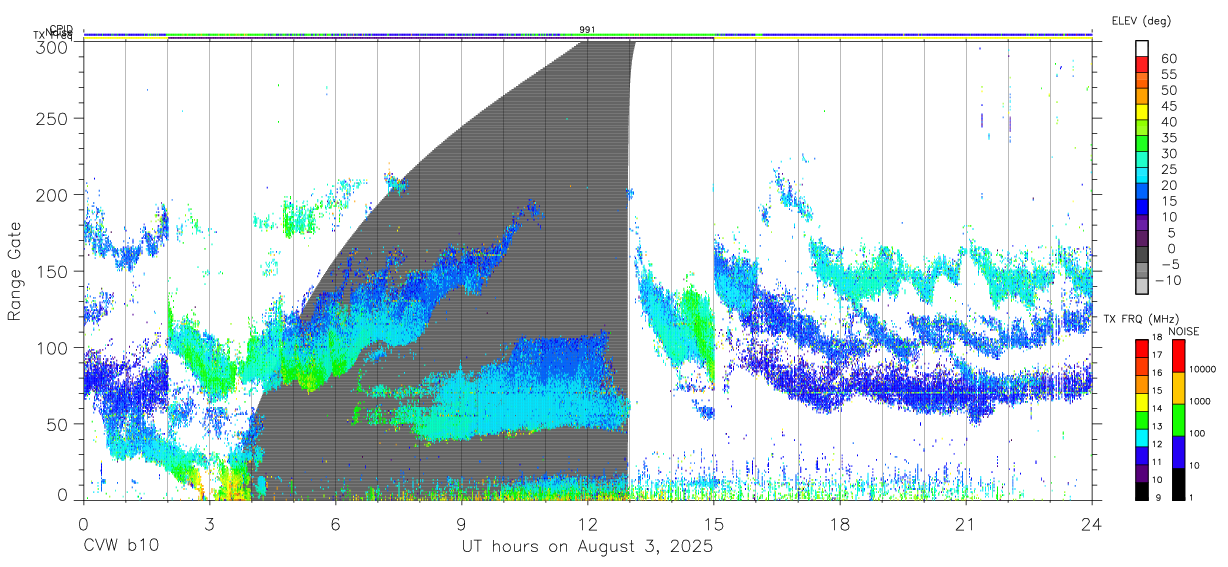Click the white top segment of the ELEV colorbar
The image size is (1228, 567).
click(x=1141, y=49)
